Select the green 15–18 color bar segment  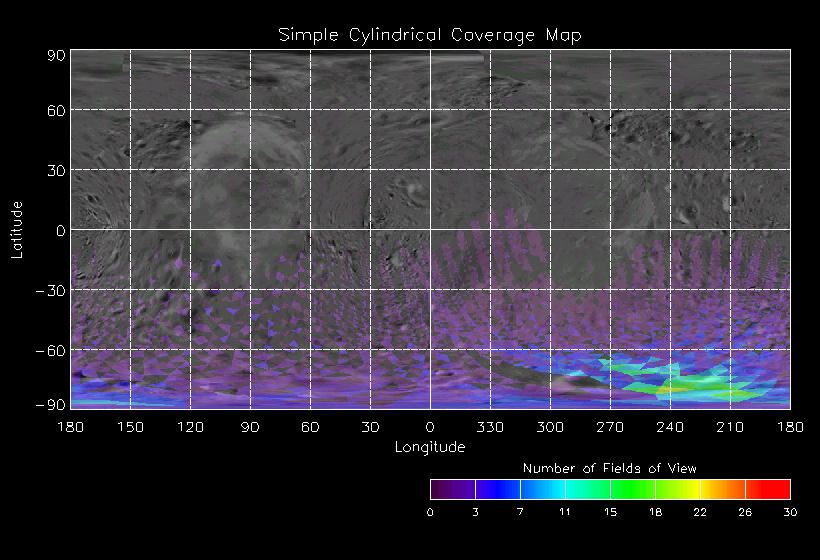point(633,489)
